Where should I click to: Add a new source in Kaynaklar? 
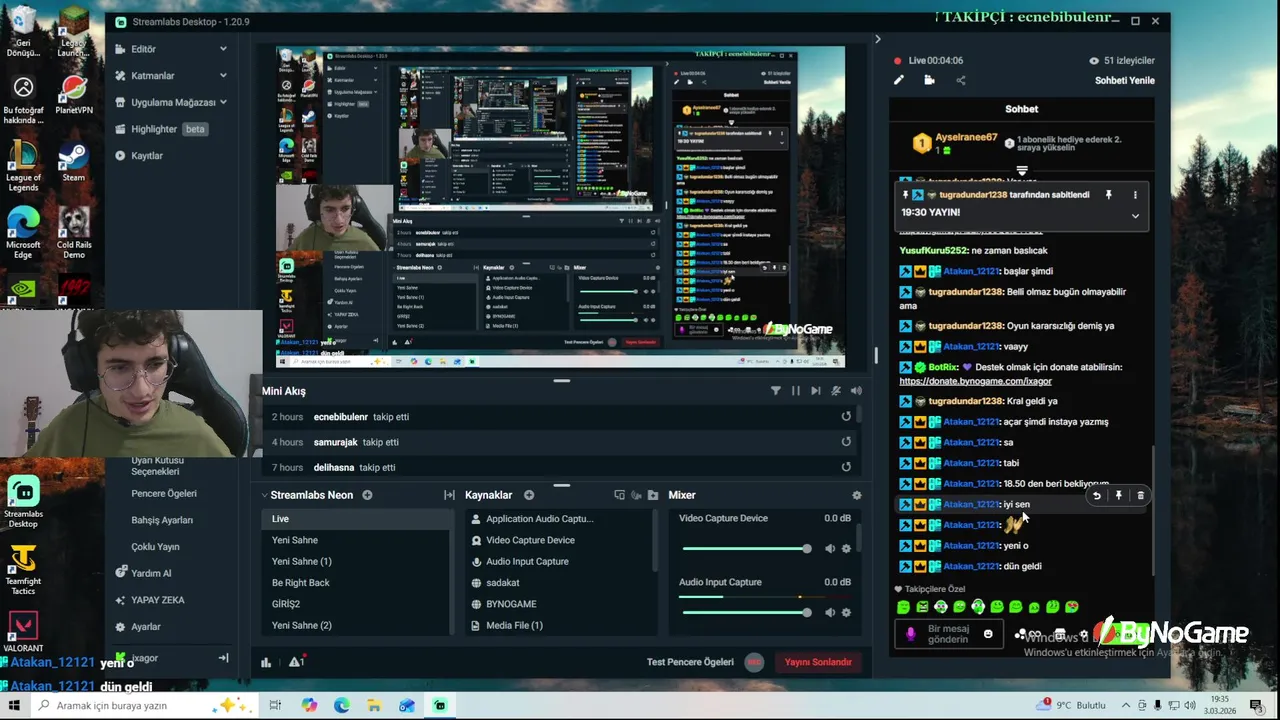(x=529, y=495)
